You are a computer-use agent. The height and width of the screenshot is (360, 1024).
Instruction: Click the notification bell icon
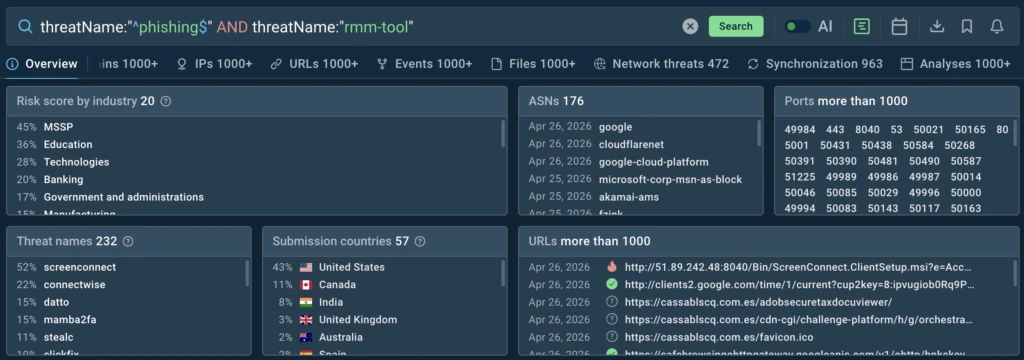[x=997, y=26]
